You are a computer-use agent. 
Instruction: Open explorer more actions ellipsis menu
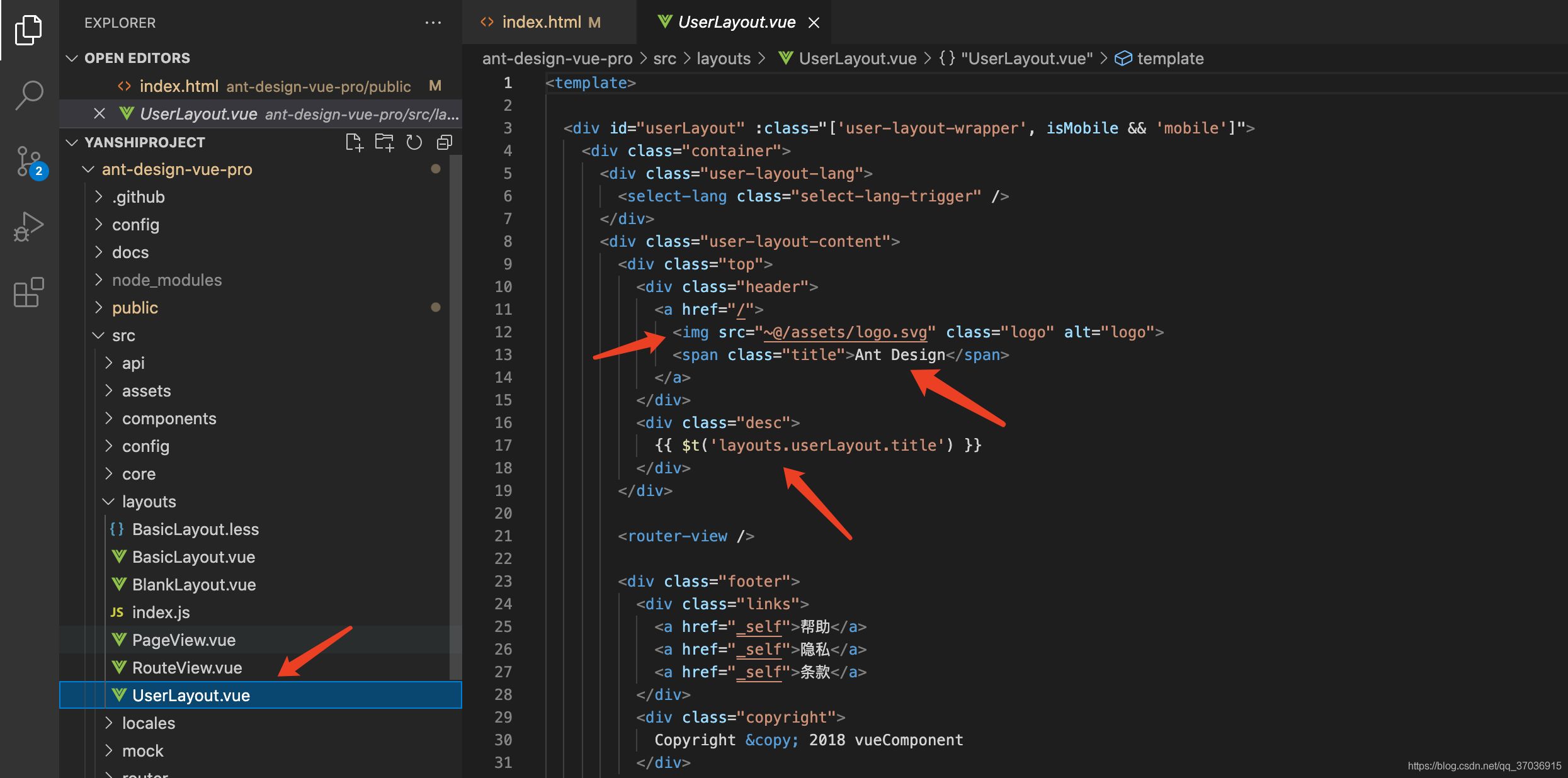tap(433, 23)
